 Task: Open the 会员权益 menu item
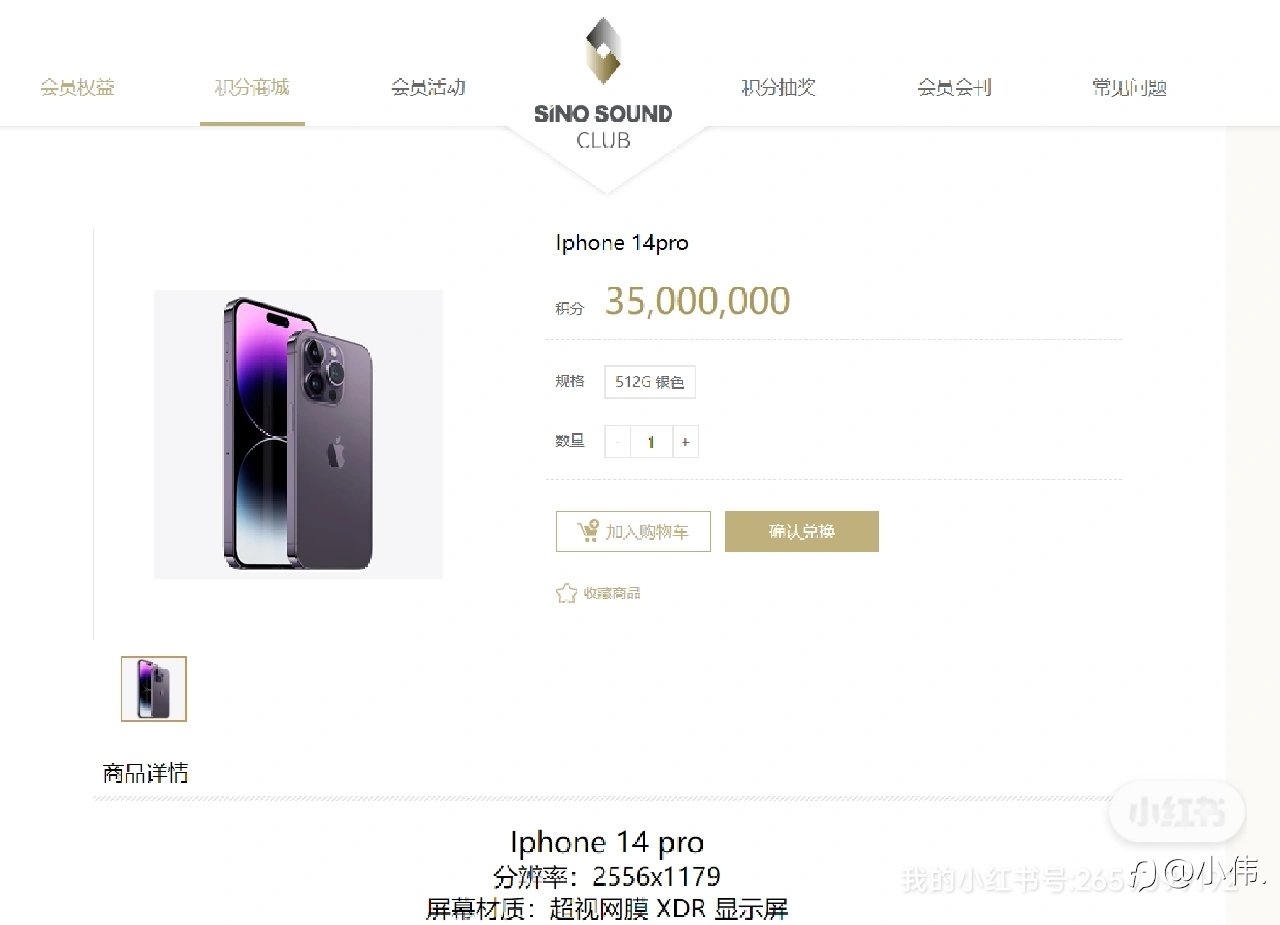pyautogui.click(x=78, y=87)
